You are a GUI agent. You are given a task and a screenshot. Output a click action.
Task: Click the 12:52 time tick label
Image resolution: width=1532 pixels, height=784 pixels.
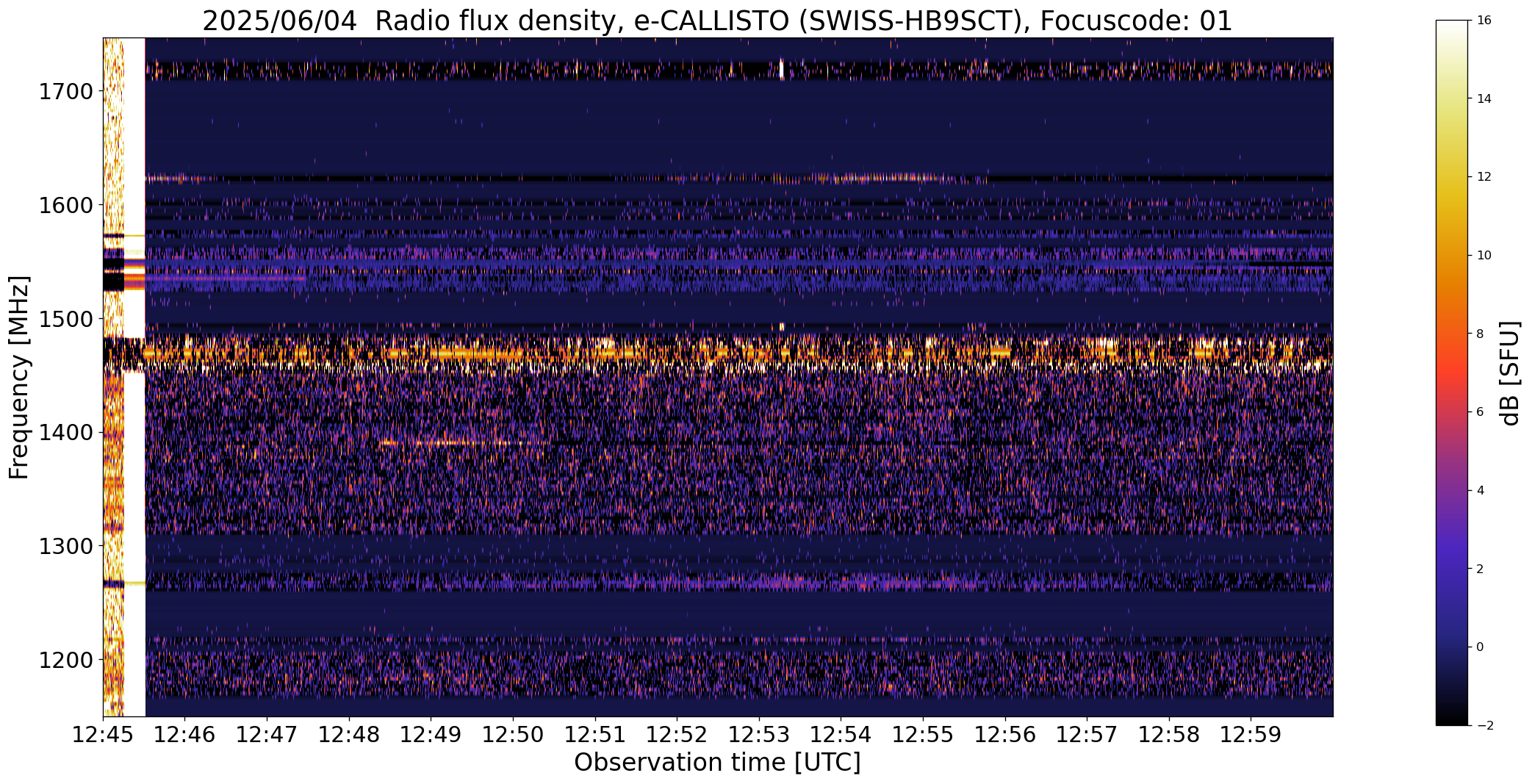point(677,735)
